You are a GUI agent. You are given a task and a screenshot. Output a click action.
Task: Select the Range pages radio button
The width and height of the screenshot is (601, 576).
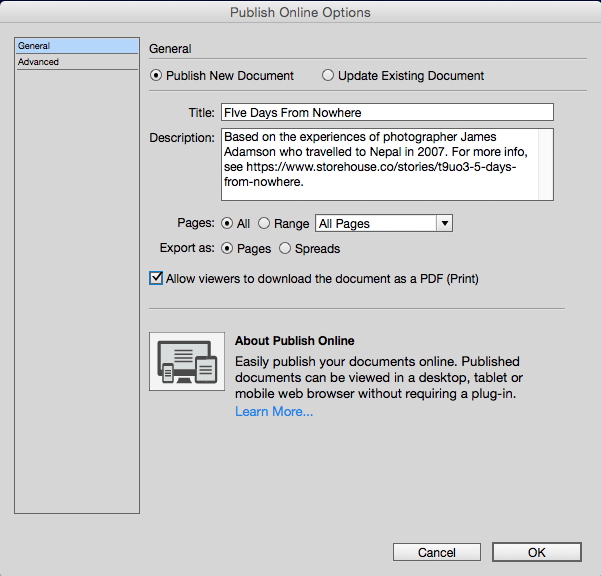coord(264,223)
